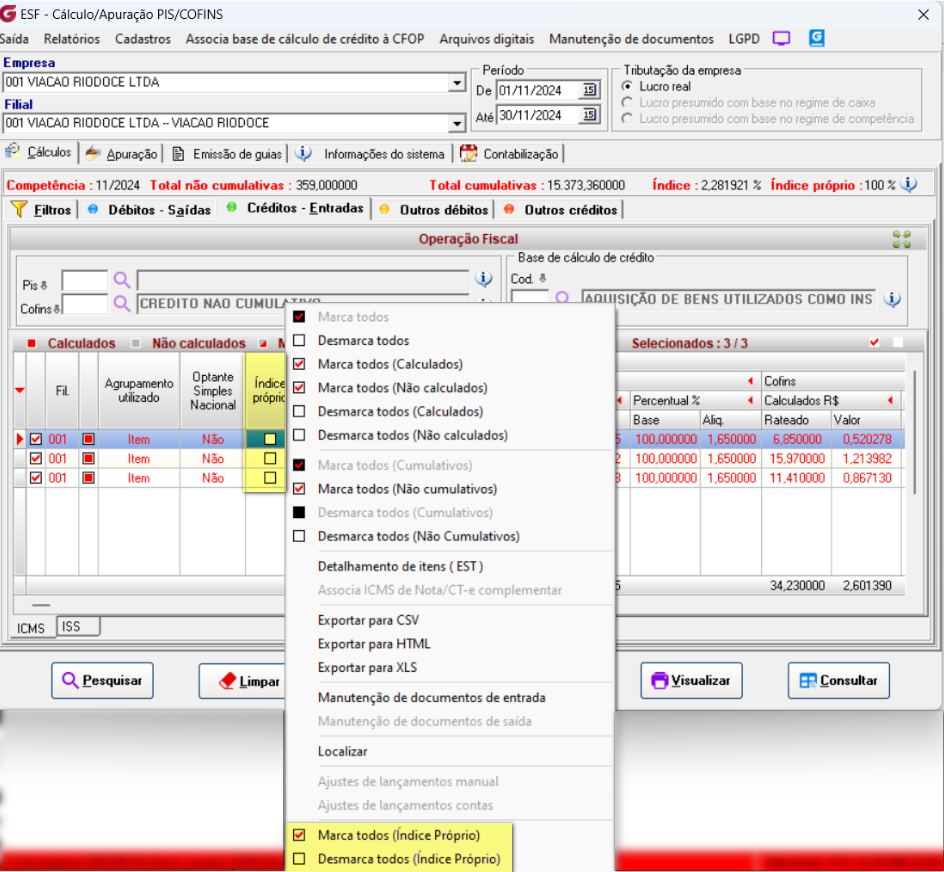Open Associa base de cálculo de crédito à CFOP

tap(305, 39)
